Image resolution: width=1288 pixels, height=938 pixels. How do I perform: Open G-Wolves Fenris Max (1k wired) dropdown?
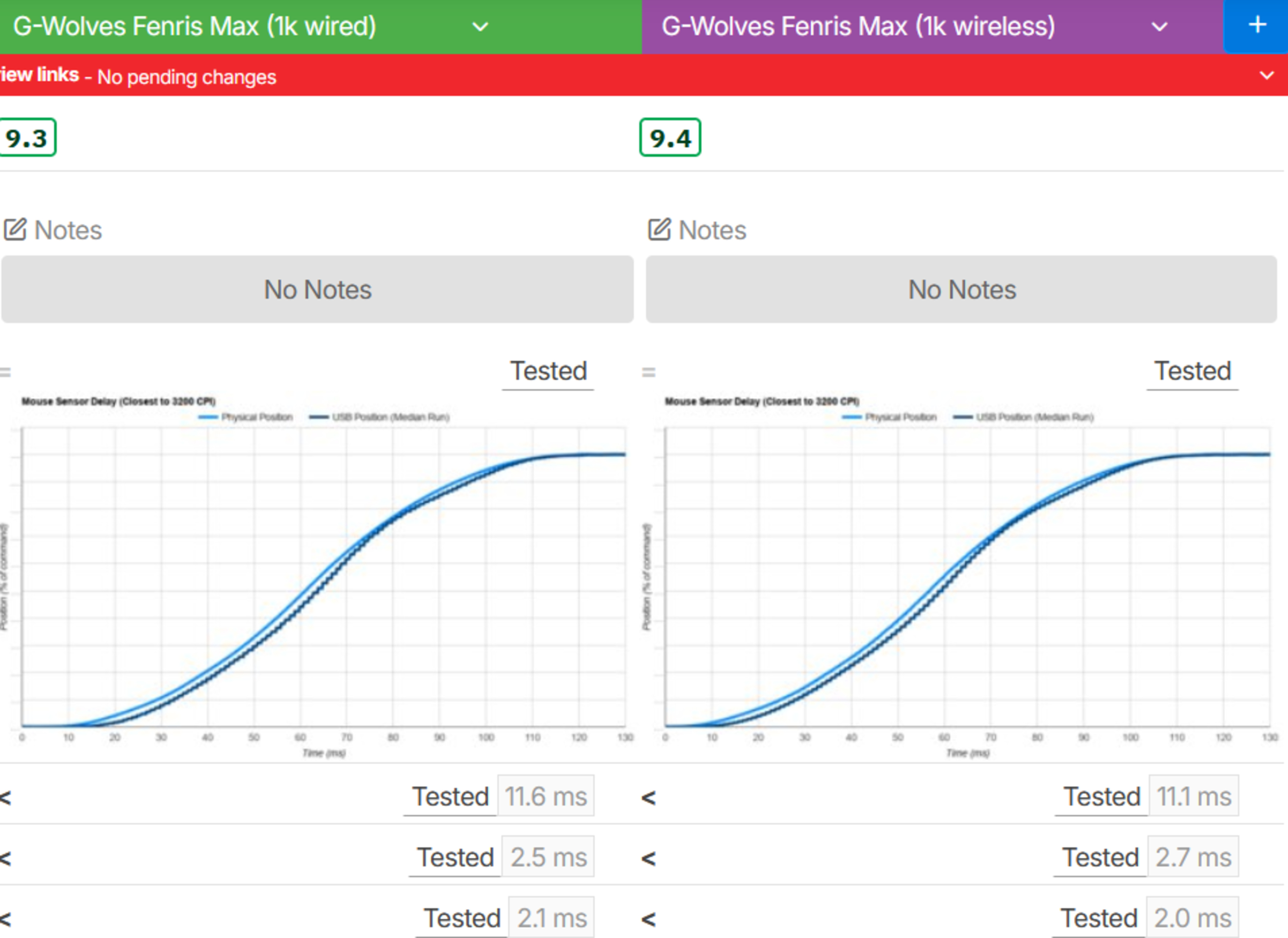pyautogui.click(x=480, y=27)
